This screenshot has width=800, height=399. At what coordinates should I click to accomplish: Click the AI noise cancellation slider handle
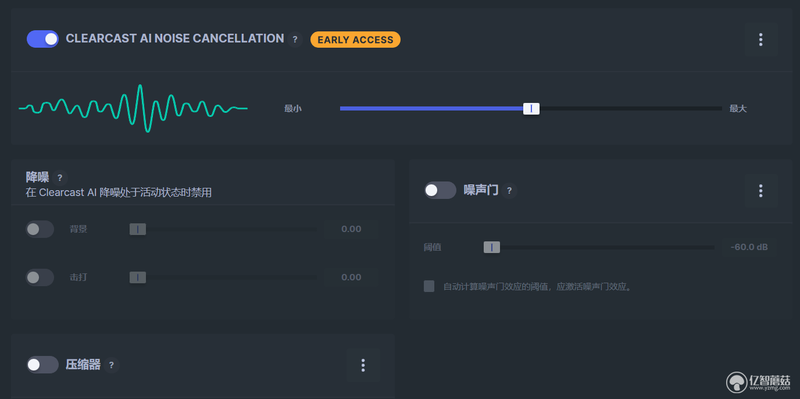pyautogui.click(x=531, y=108)
